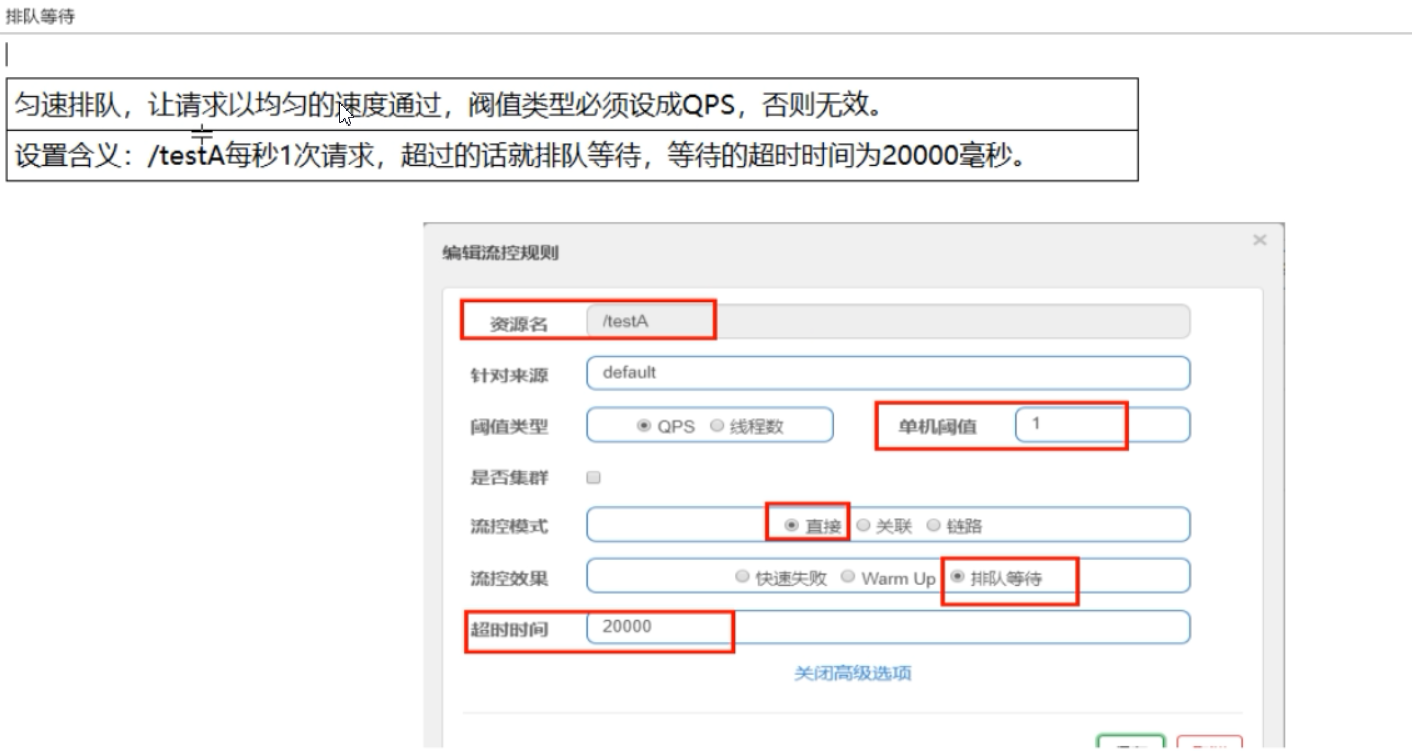Close the 编辑流控规则 dialog with X

1259,240
